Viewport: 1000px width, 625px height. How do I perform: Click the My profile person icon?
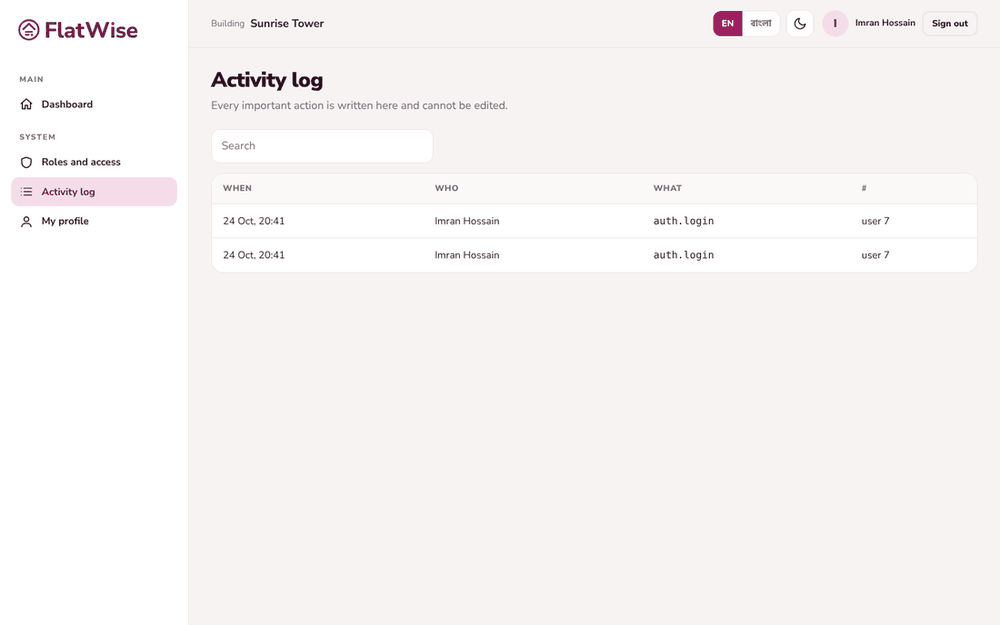[x=26, y=221]
